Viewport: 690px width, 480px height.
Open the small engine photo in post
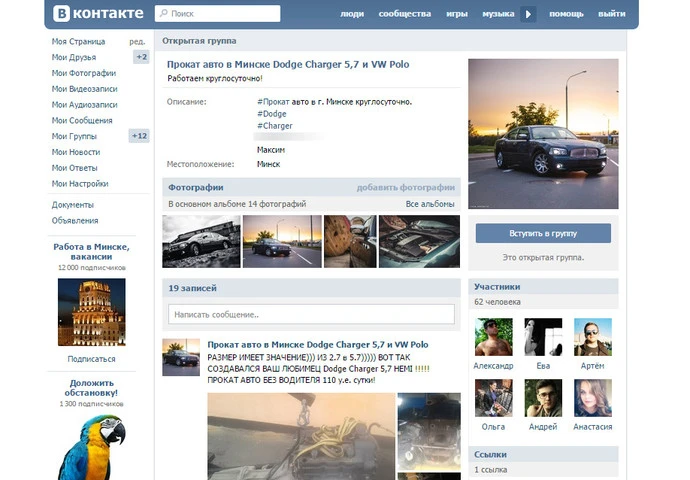point(429,431)
